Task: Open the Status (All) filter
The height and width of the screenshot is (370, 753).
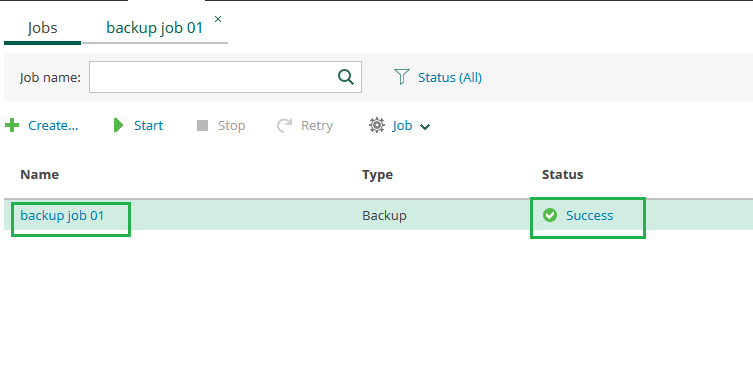Action: (x=450, y=77)
